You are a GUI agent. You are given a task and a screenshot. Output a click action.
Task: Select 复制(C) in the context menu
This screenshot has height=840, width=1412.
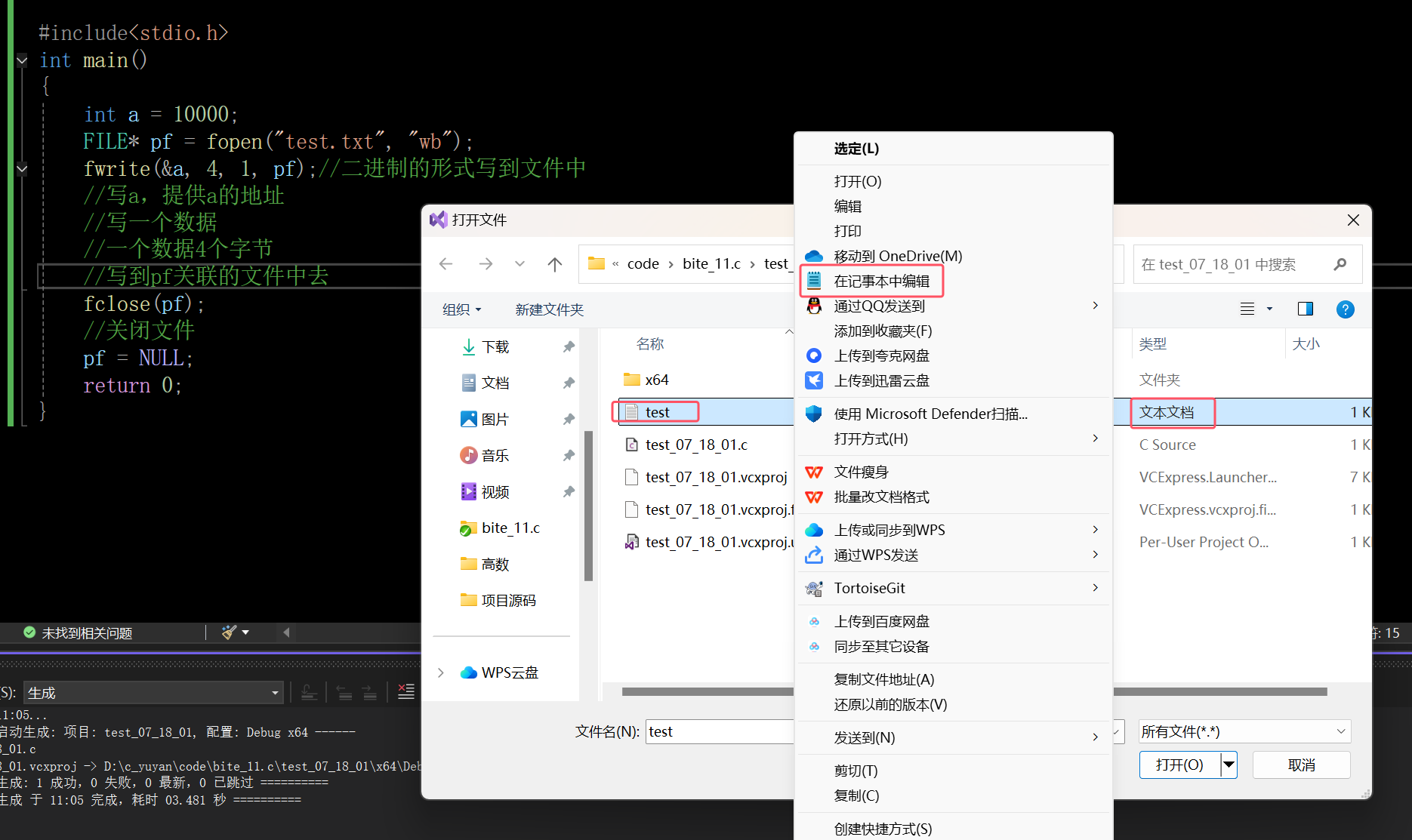(856, 795)
